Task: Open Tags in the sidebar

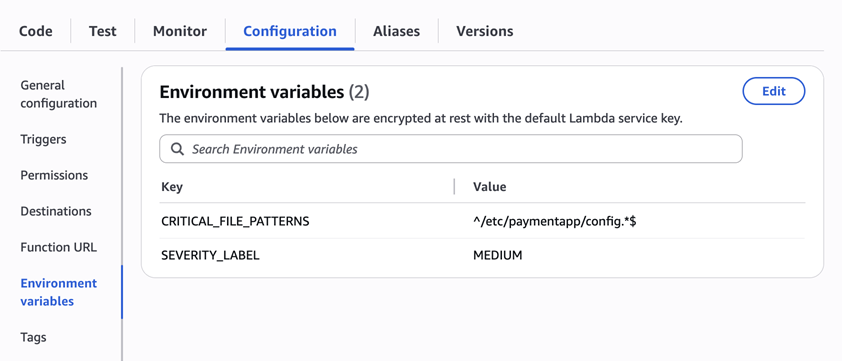Action: click(33, 337)
